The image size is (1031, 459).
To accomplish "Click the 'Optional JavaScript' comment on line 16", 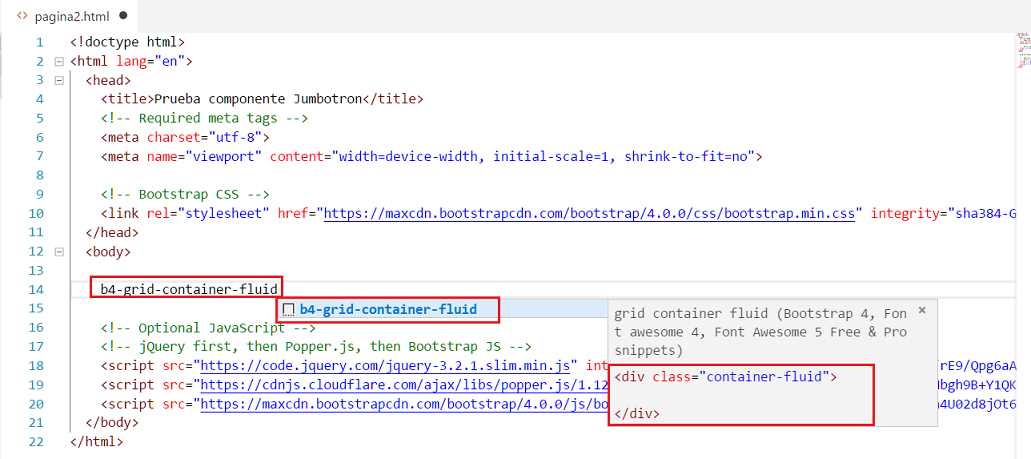I will (208, 327).
